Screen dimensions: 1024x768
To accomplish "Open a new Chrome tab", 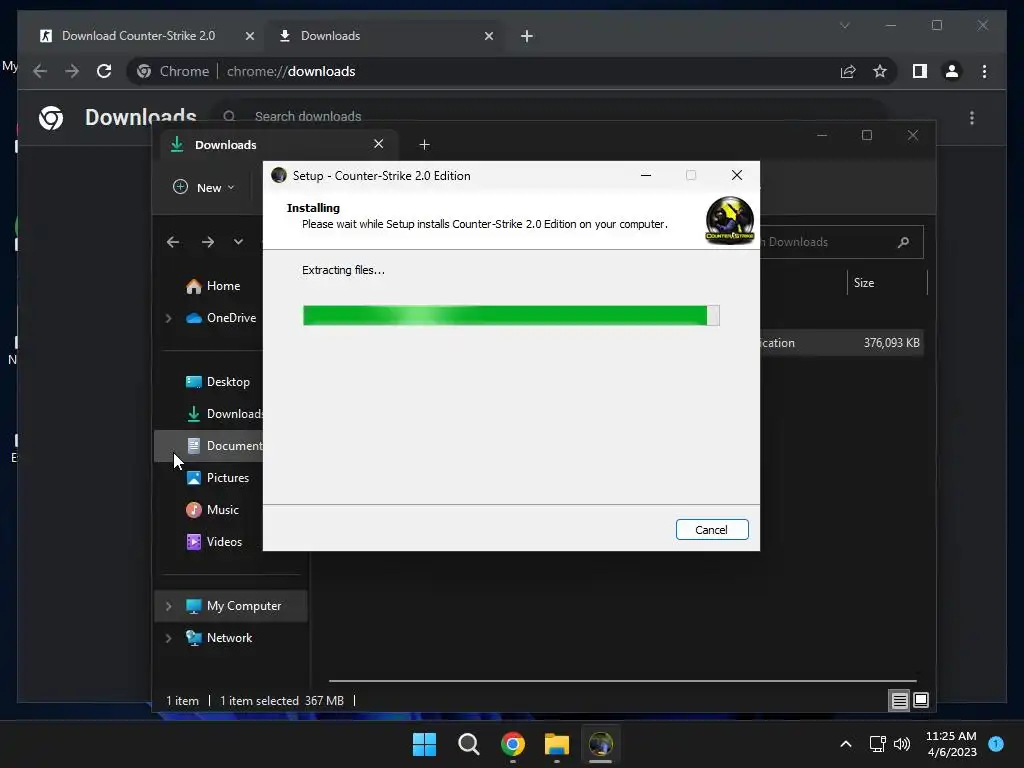I will coord(527,36).
